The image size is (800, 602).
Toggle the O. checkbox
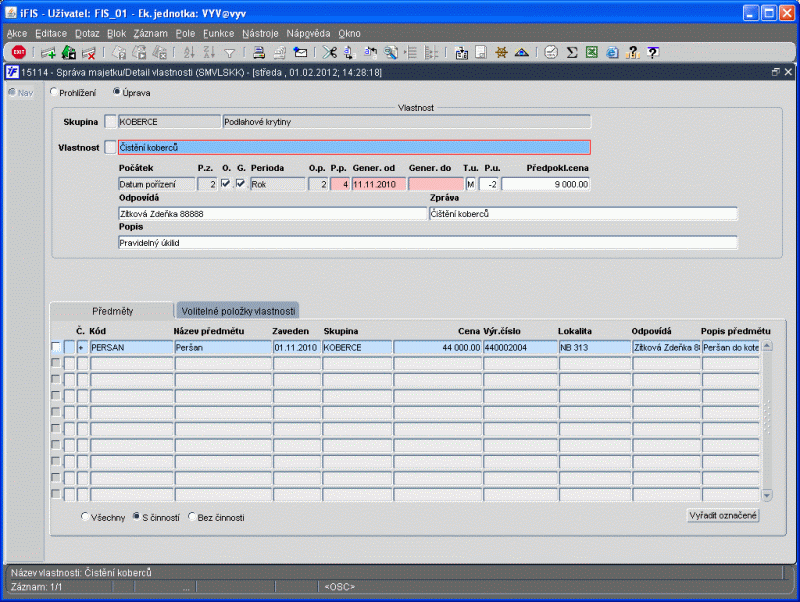coord(226,184)
